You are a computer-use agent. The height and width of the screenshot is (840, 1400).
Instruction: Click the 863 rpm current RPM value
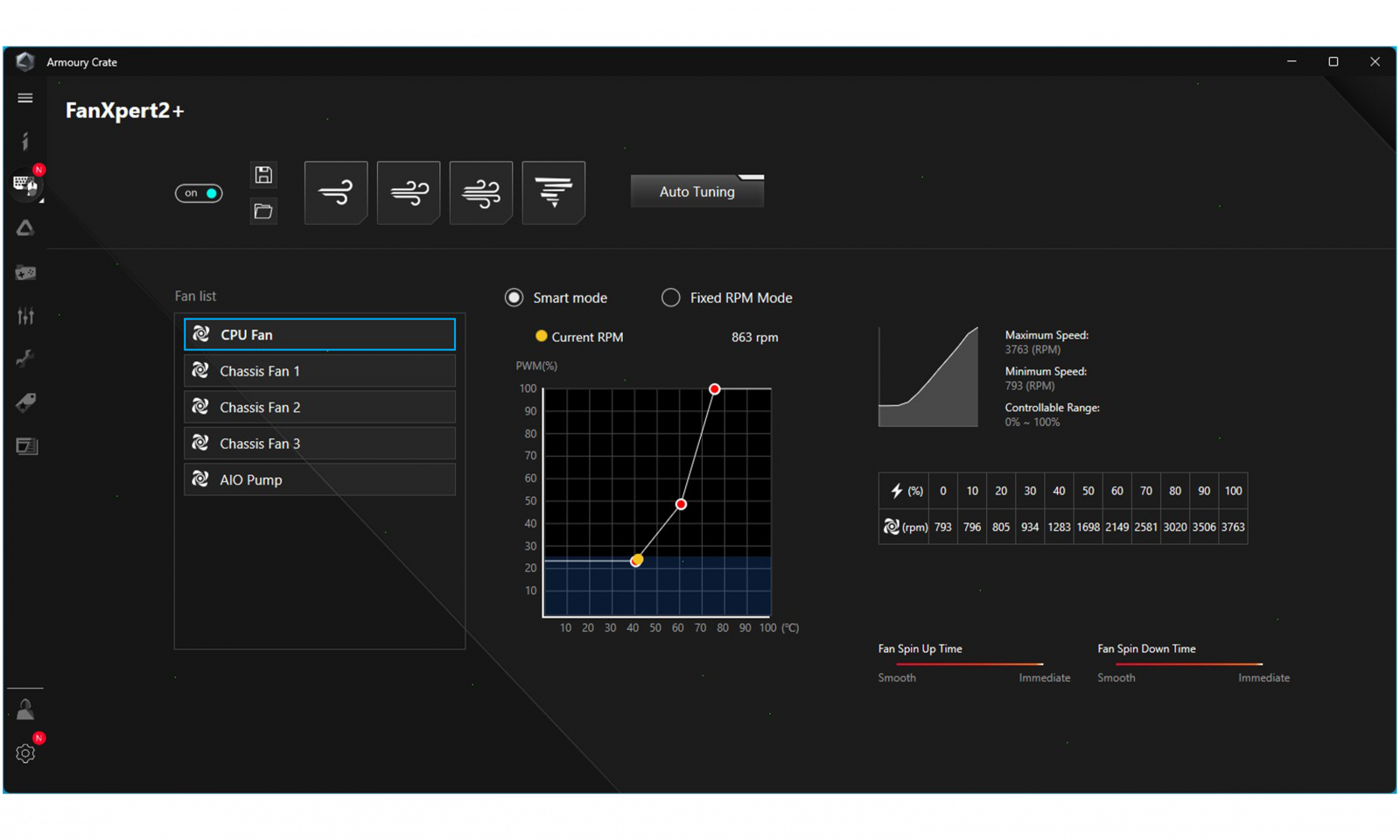pos(754,337)
